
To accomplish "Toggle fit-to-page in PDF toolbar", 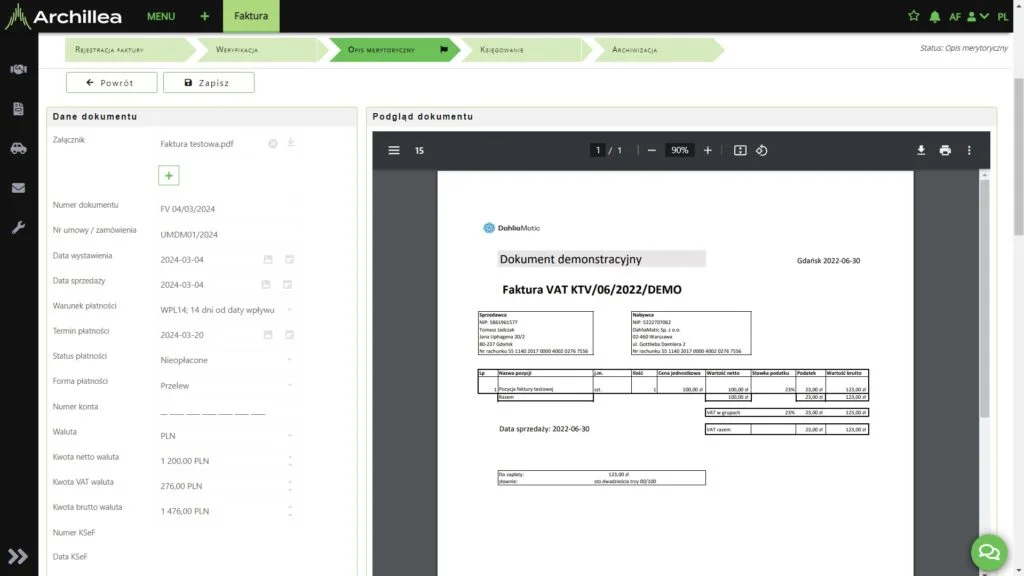I will tap(740, 150).
